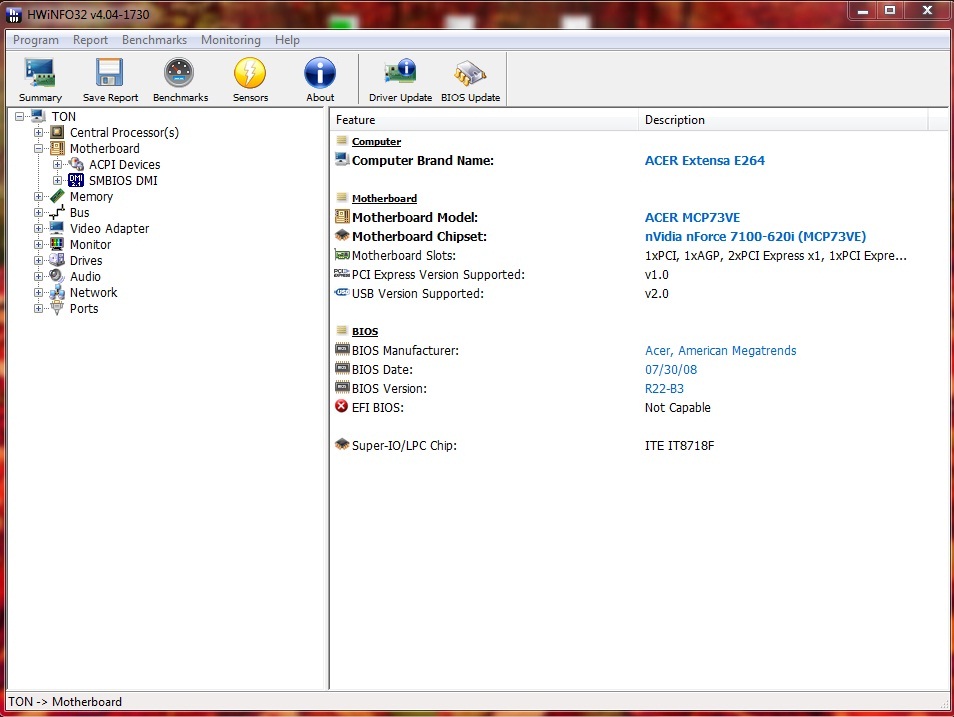This screenshot has height=717, width=954.
Task: Click the Description column header
Action: pos(784,120)
